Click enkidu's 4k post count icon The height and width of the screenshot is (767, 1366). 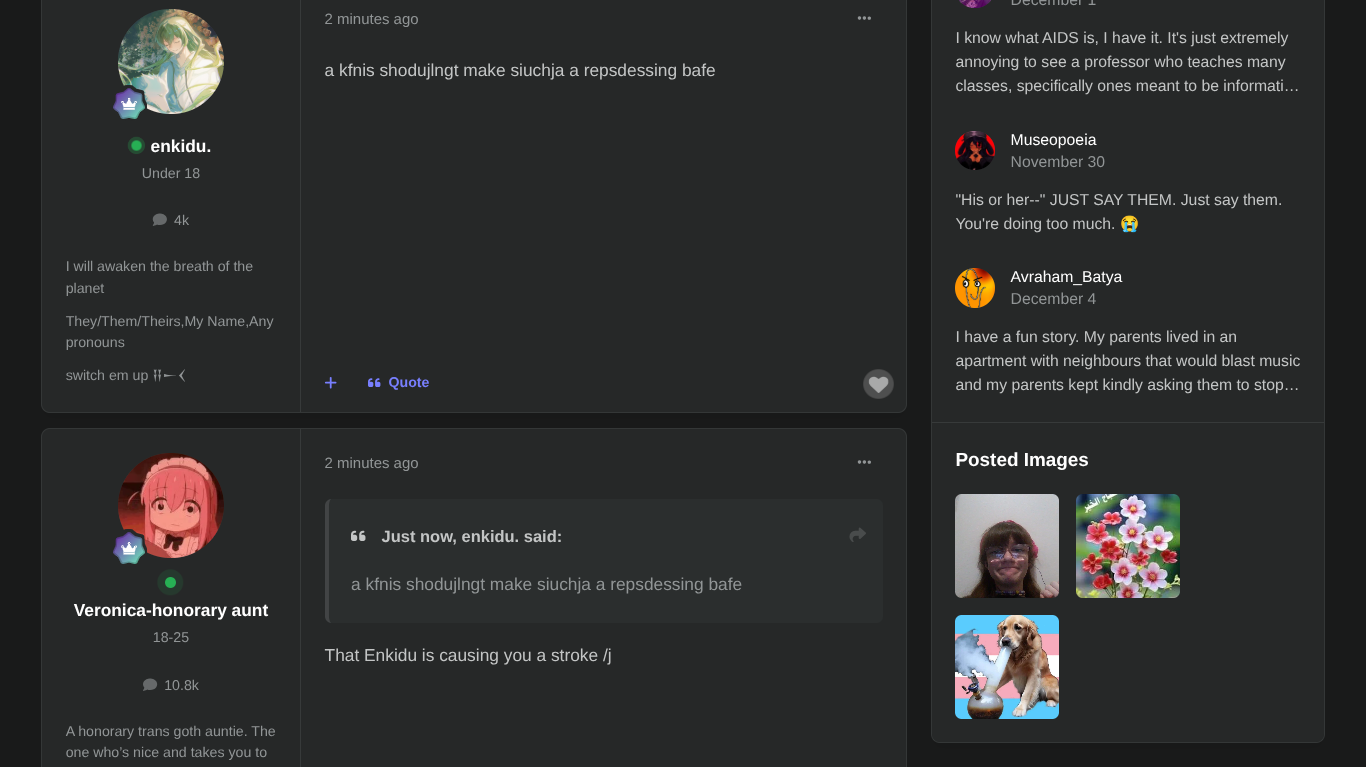click(x=160, y=220)
